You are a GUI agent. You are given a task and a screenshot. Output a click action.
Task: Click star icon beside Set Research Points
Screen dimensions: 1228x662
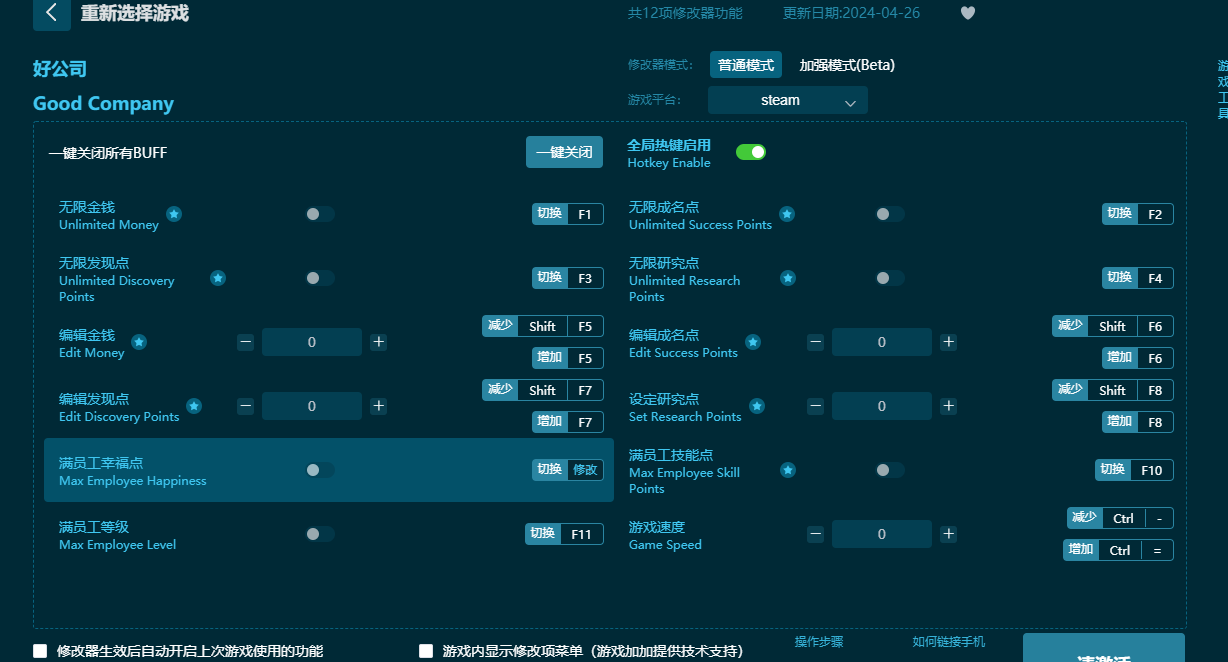pyautogui.click(x=757, y=406)
